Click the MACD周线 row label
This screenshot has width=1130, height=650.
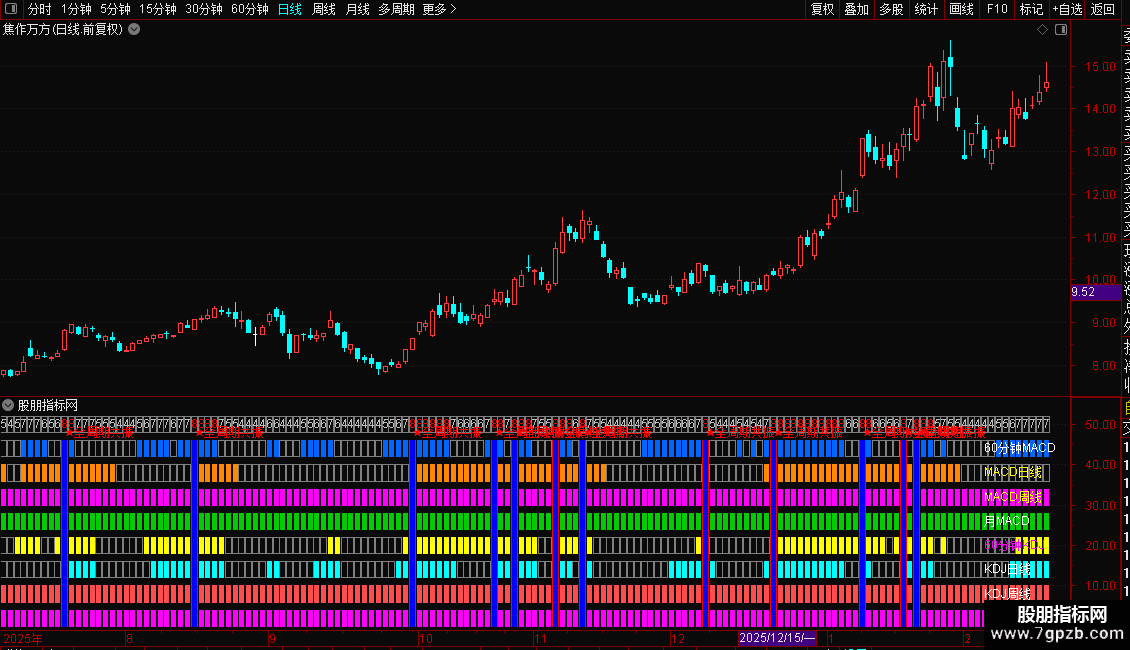coord(1013,497)
